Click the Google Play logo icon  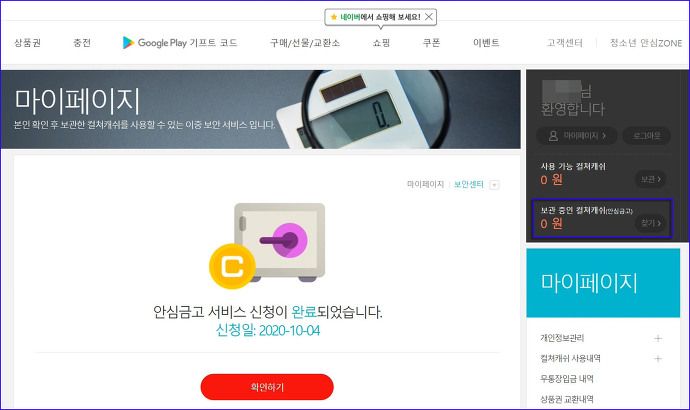(128, 42)
